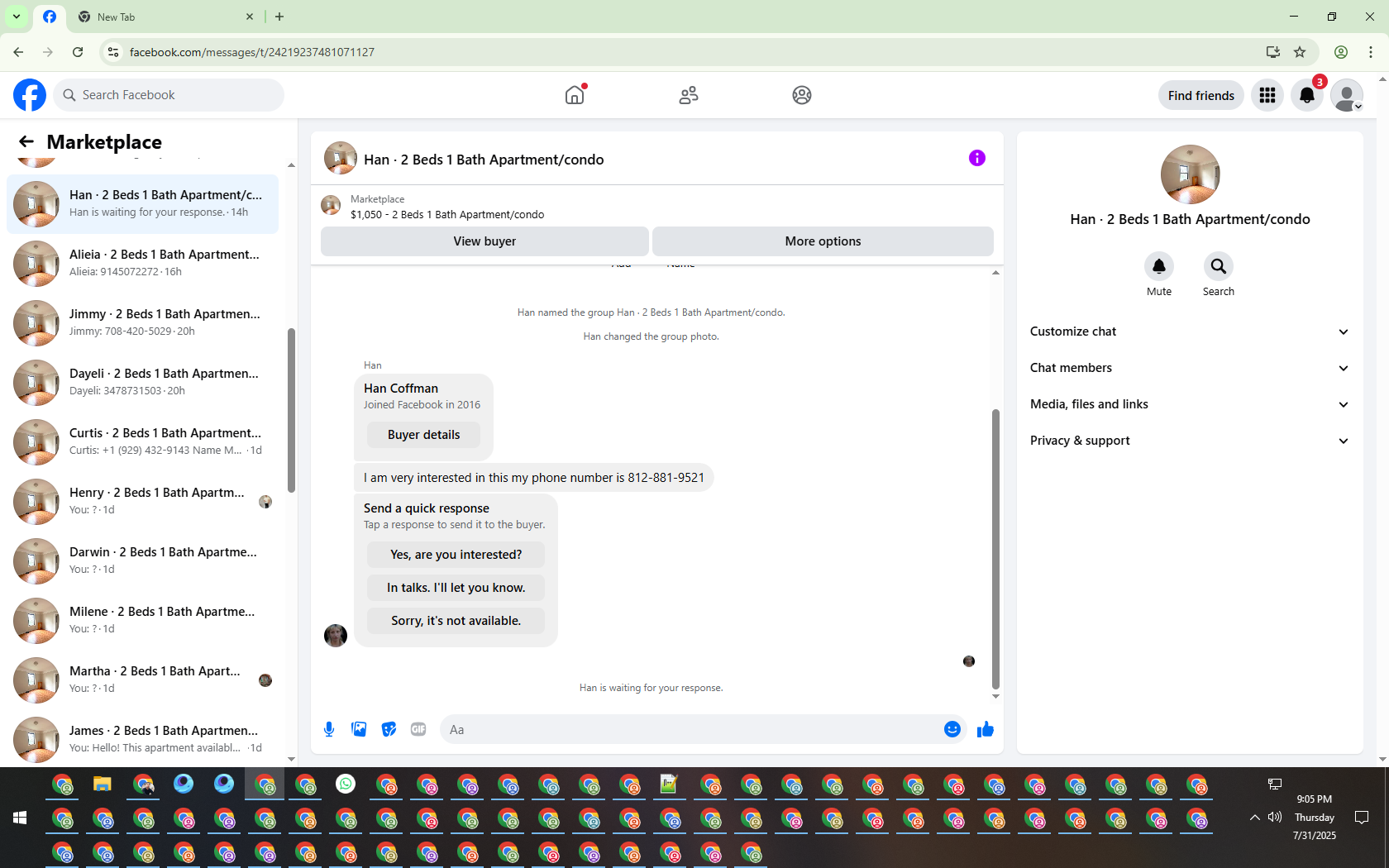The image size is (1389, 868).
Task: Focus the Search Facebook field
Action: pyautogui.click(x=169, y=95)
